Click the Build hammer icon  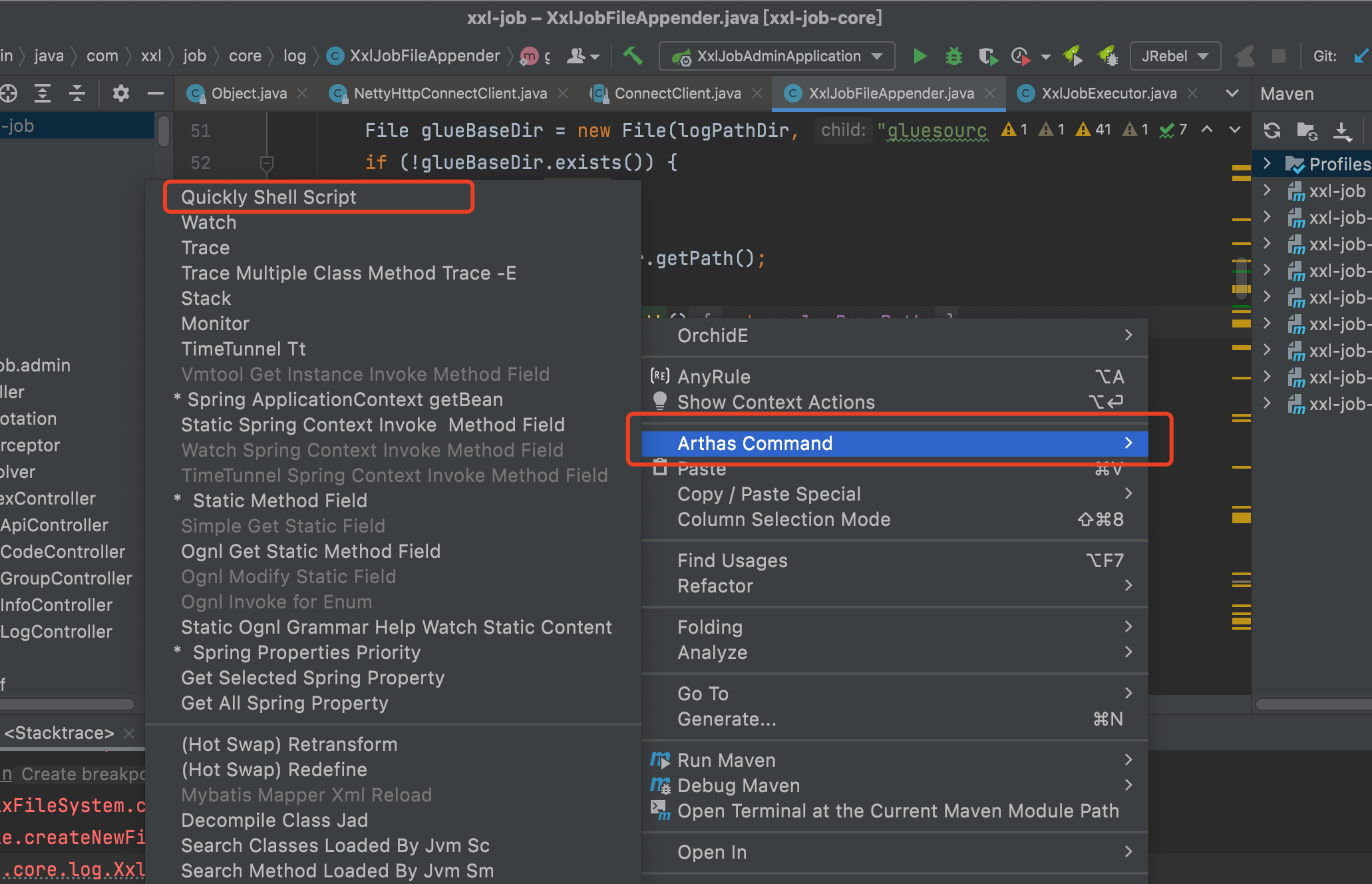[632, 56]
